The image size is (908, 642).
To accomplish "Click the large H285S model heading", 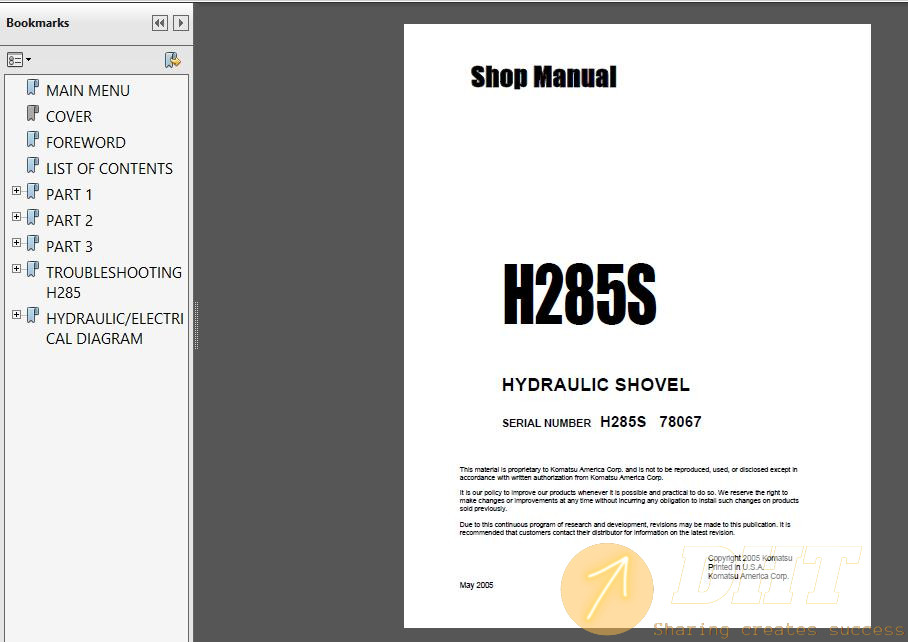I will click(x=580, y=294).
